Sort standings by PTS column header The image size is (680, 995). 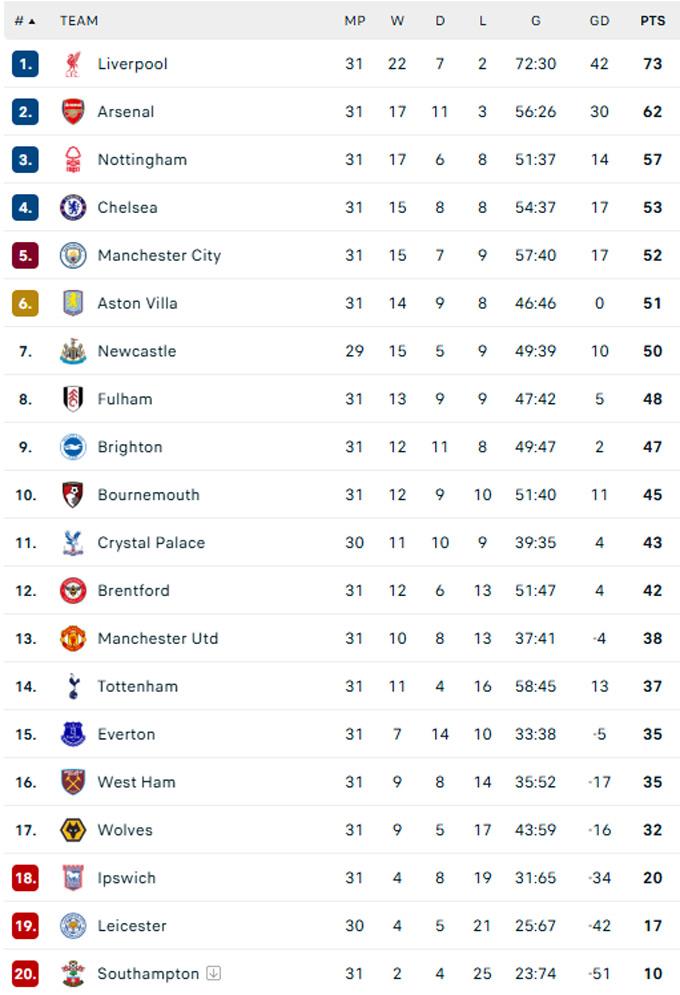[x=652, y=21]
